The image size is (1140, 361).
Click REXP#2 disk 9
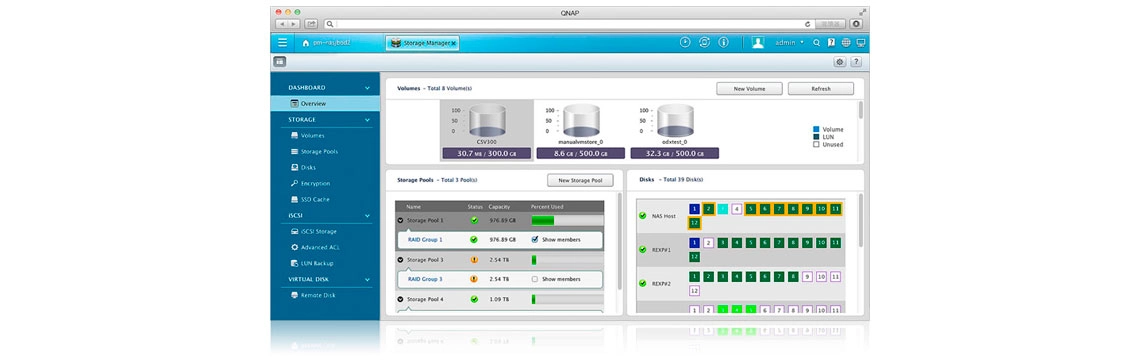[807, 277]
